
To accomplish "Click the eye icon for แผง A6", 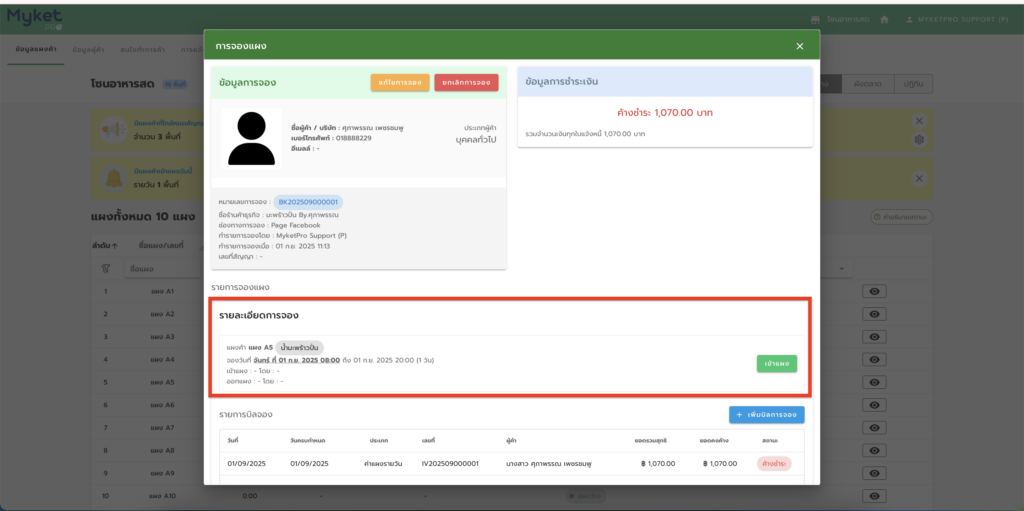I will [874, 405].
